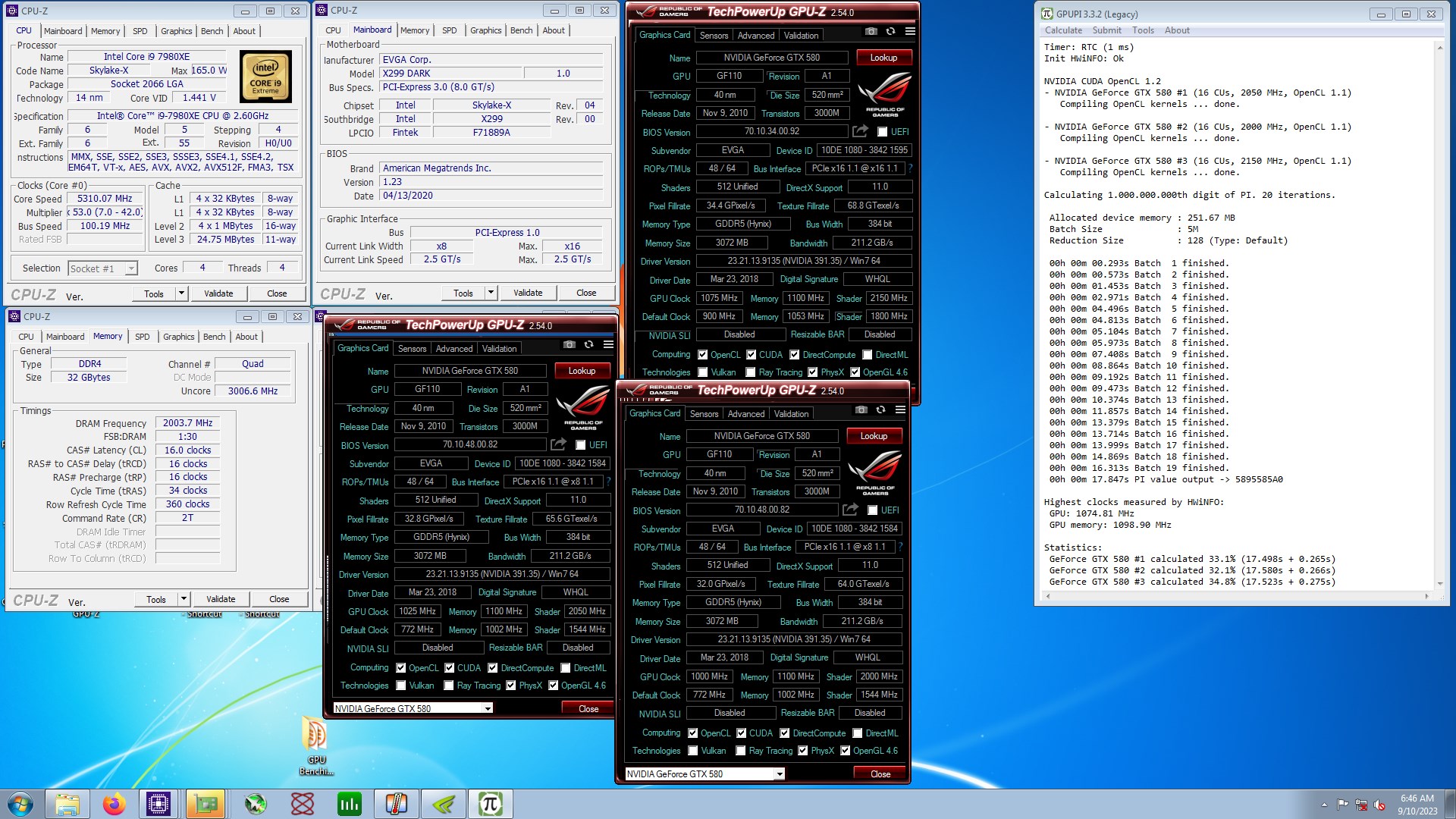Viewport: 1456px width, 819px height.
Task: Click screenshot camera icon in GPU-Z 1075 MHz window
Action: [x=871, y=31]
